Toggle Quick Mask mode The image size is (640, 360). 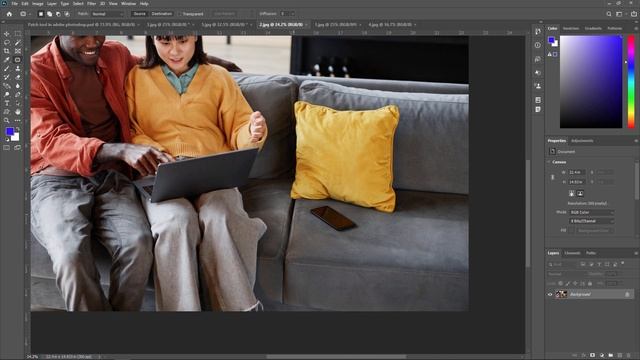coord(7,148)
